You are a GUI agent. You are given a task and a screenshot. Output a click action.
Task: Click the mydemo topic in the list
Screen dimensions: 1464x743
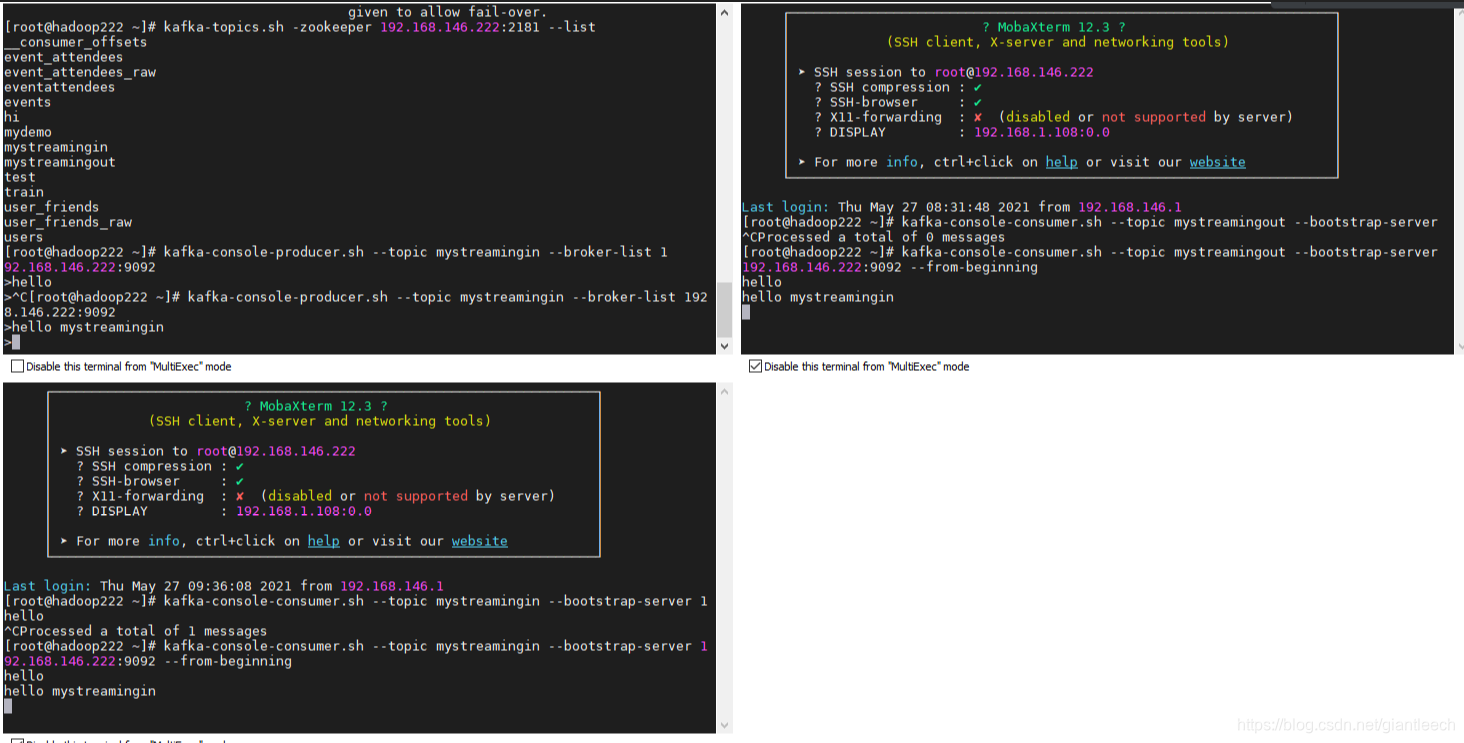pos(28,132)
